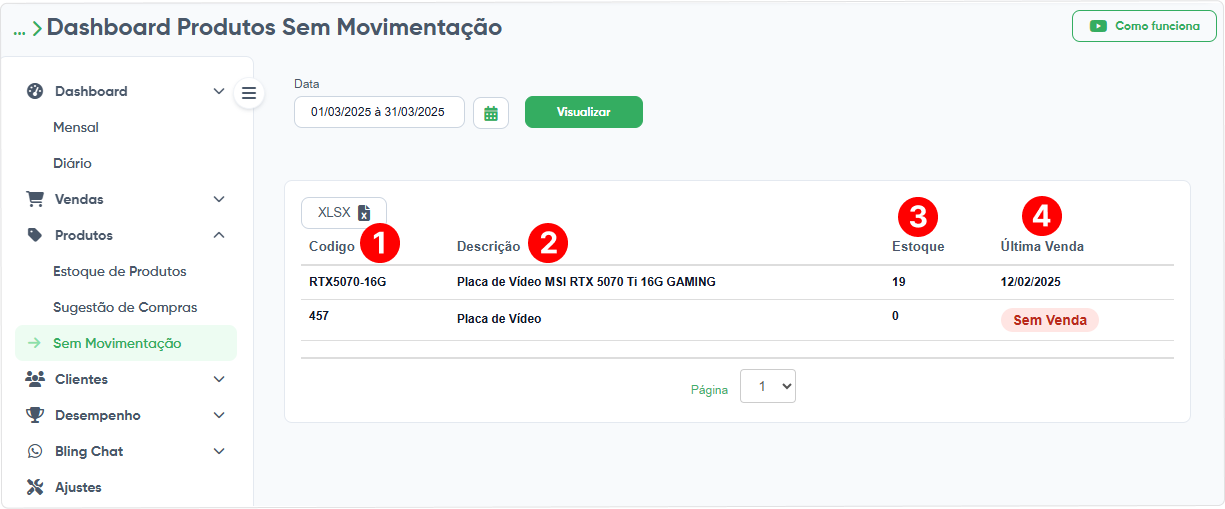
Task: Click the Ajustes tools icon
Action: click(35, 487)
